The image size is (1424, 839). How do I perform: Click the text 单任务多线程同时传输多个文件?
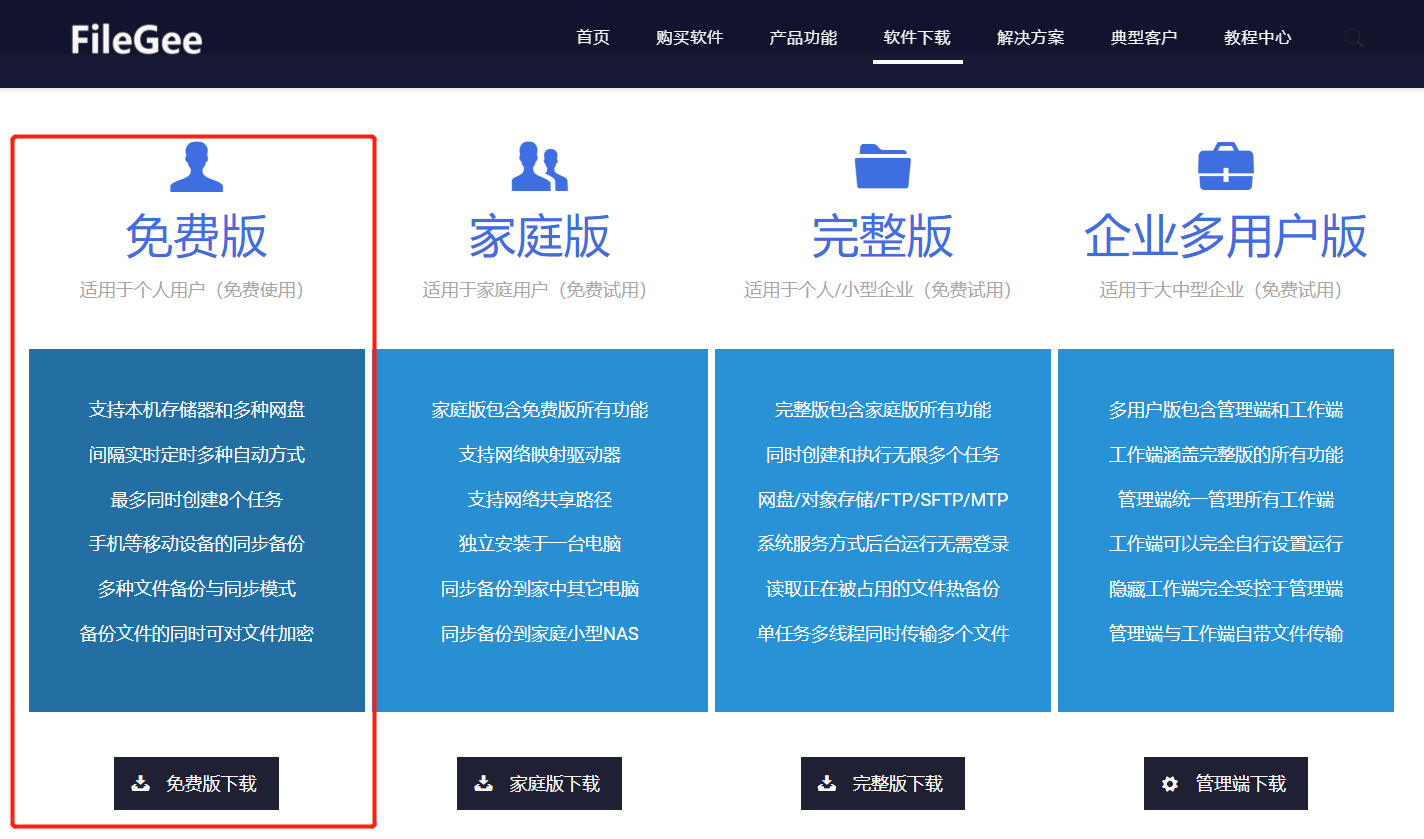(x=883, y=634)
